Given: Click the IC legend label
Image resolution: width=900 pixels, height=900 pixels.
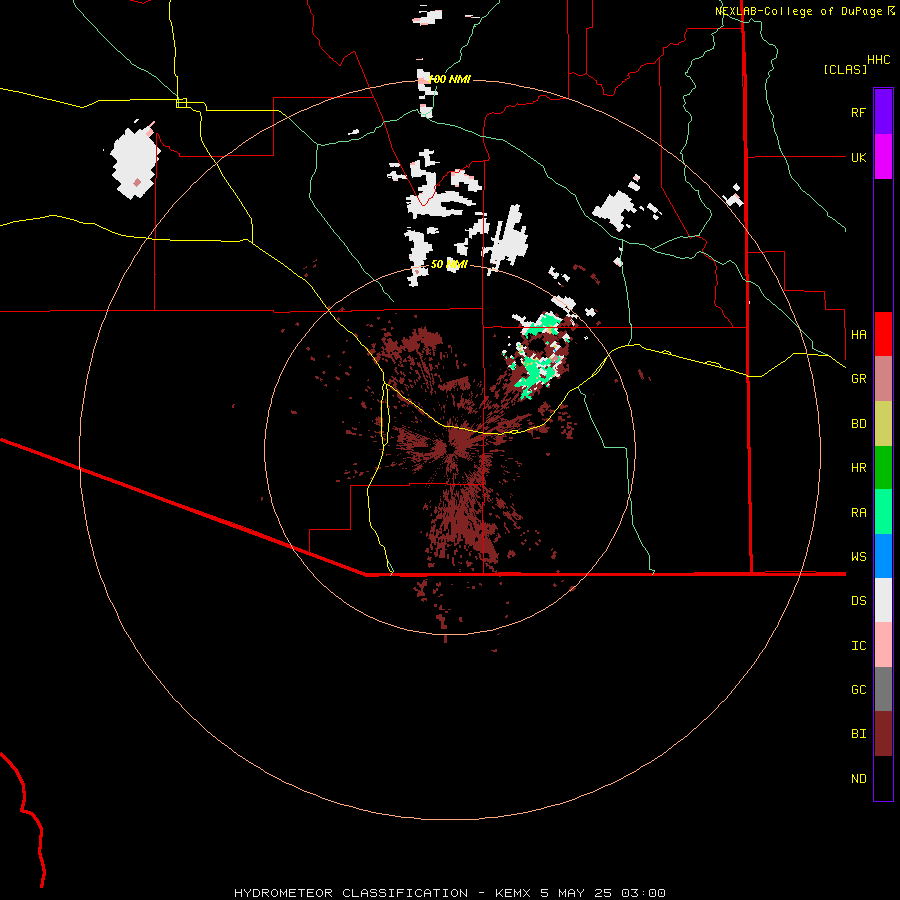Looking at the screenshot, I should click(858, 645).
